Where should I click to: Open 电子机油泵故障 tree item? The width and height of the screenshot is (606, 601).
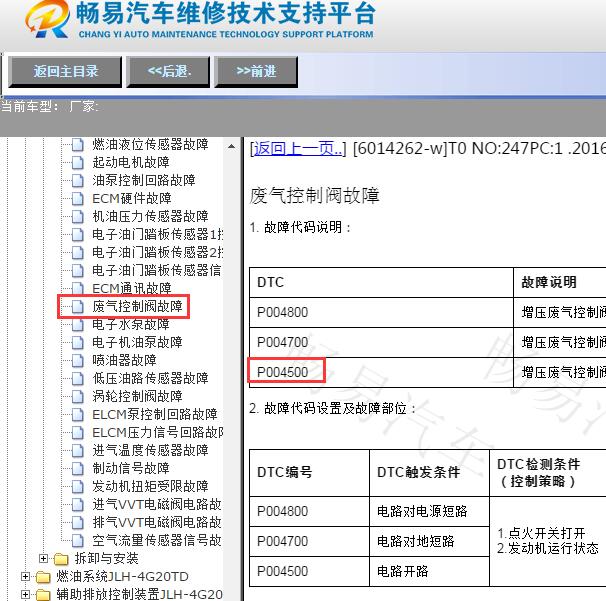pos(137,342)
